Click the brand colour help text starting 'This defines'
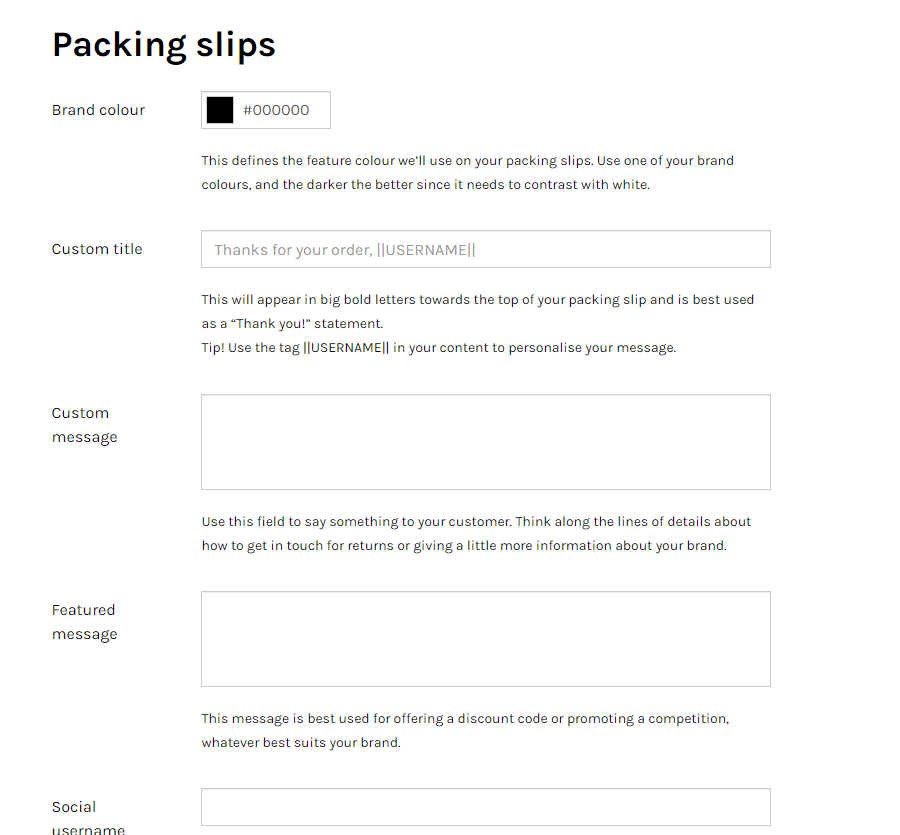Viewport: 900px width, 835px height. (467, 160)
